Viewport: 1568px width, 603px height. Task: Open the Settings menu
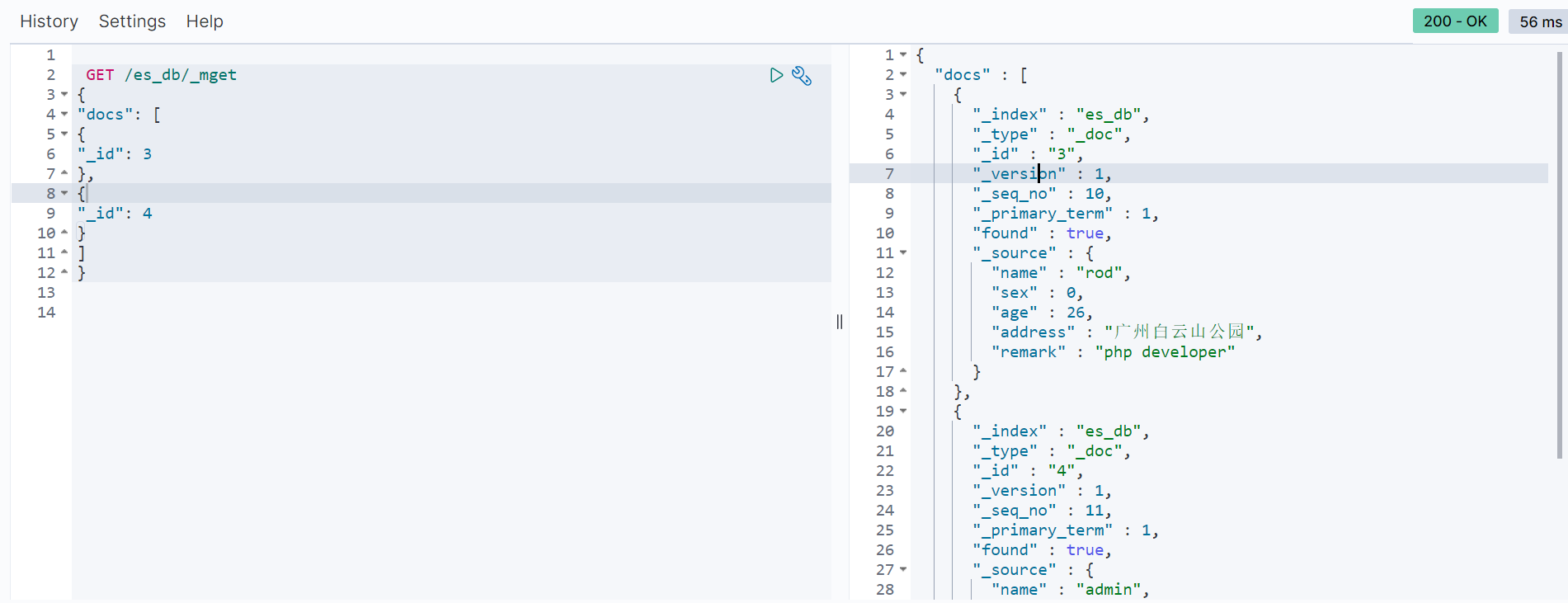[x=132, y=21]
